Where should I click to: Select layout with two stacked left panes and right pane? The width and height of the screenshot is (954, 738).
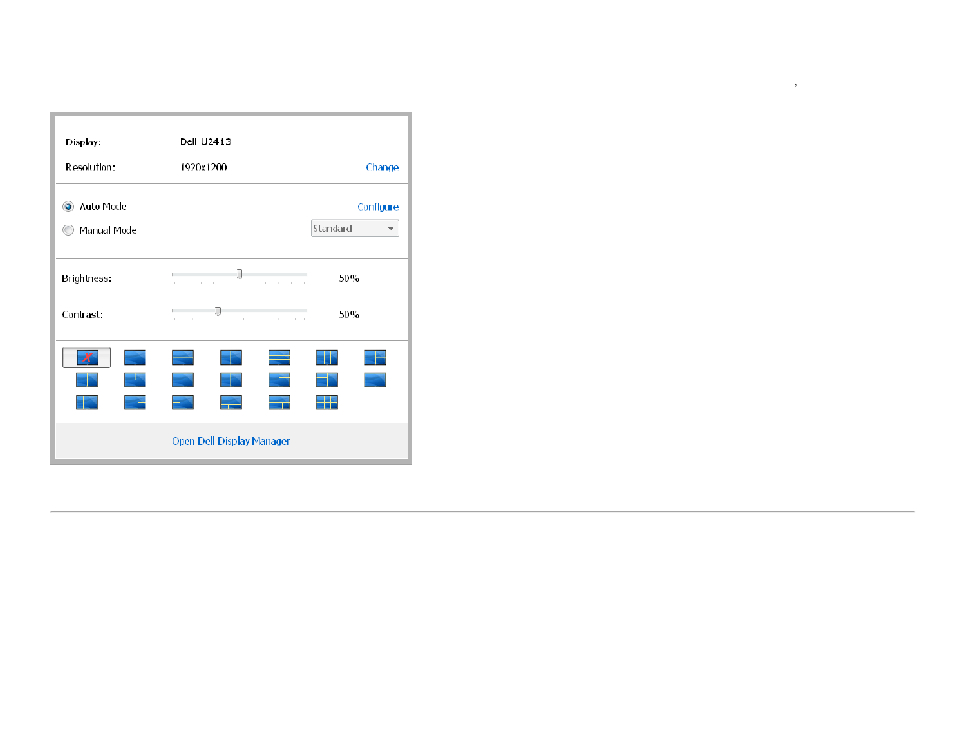tap(327, 380)
